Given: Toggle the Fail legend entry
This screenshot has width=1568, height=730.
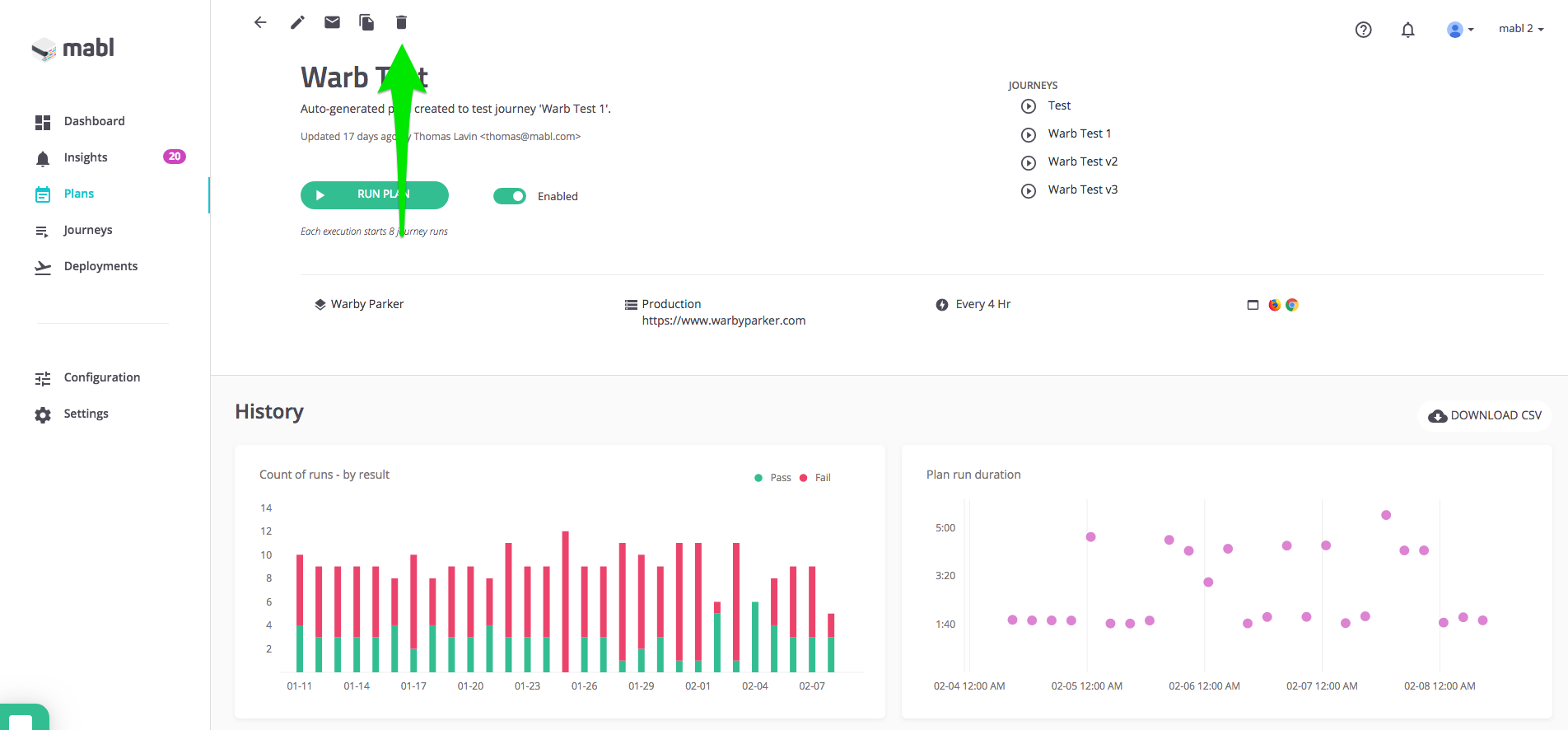Looking at the screenshot, I should click(x=814, y=478).
